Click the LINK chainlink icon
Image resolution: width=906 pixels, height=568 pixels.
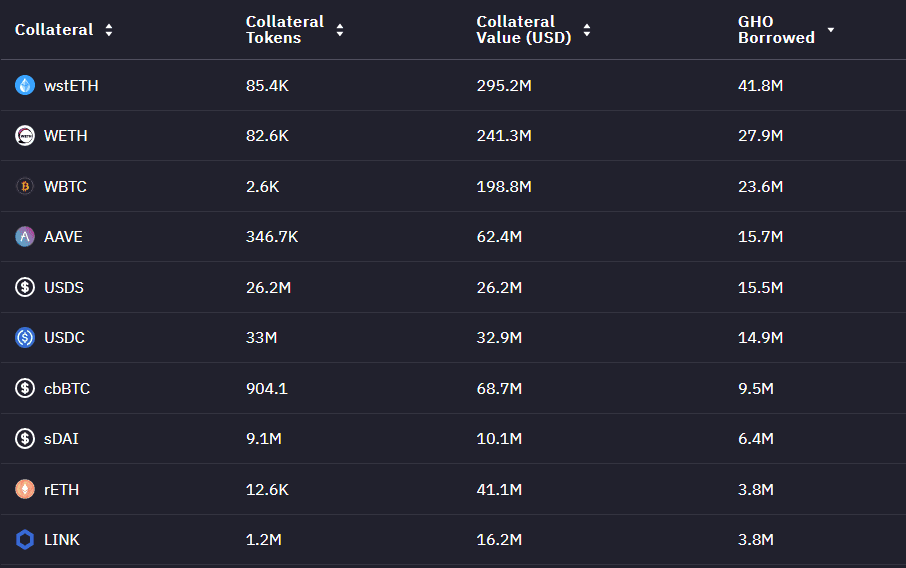pos(25,540)
